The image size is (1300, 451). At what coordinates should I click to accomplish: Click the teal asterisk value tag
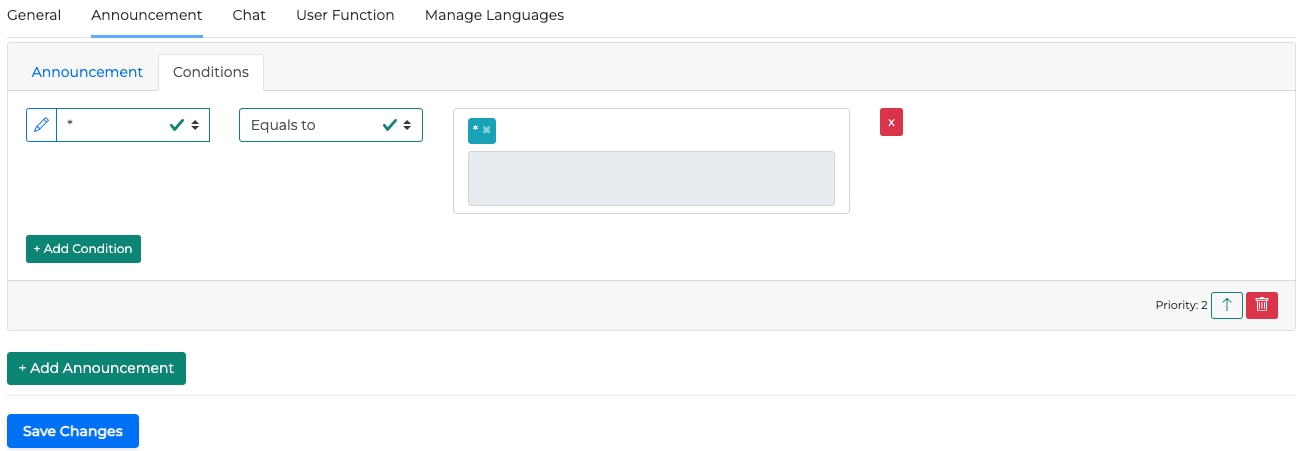476,130
